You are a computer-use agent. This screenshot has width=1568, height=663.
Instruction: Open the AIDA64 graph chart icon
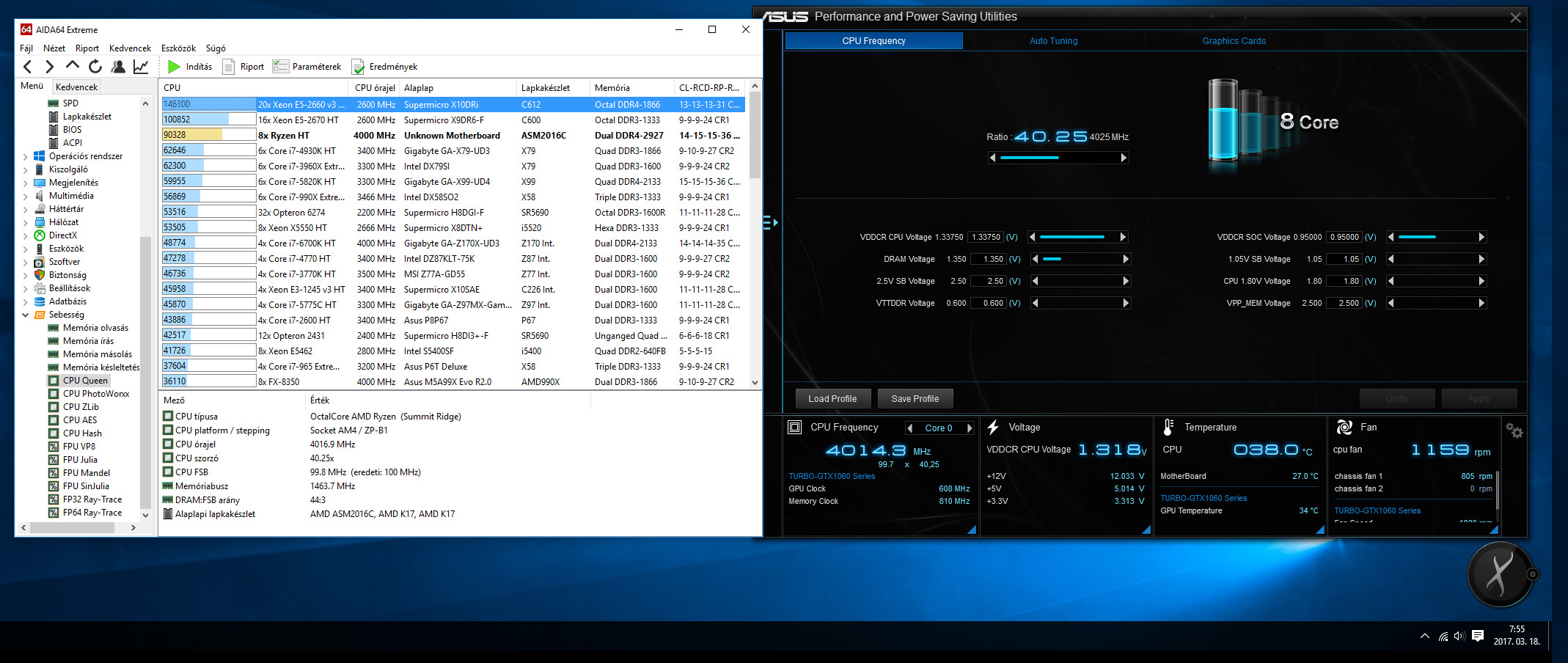pyautogui.click(x=141, y=67)
